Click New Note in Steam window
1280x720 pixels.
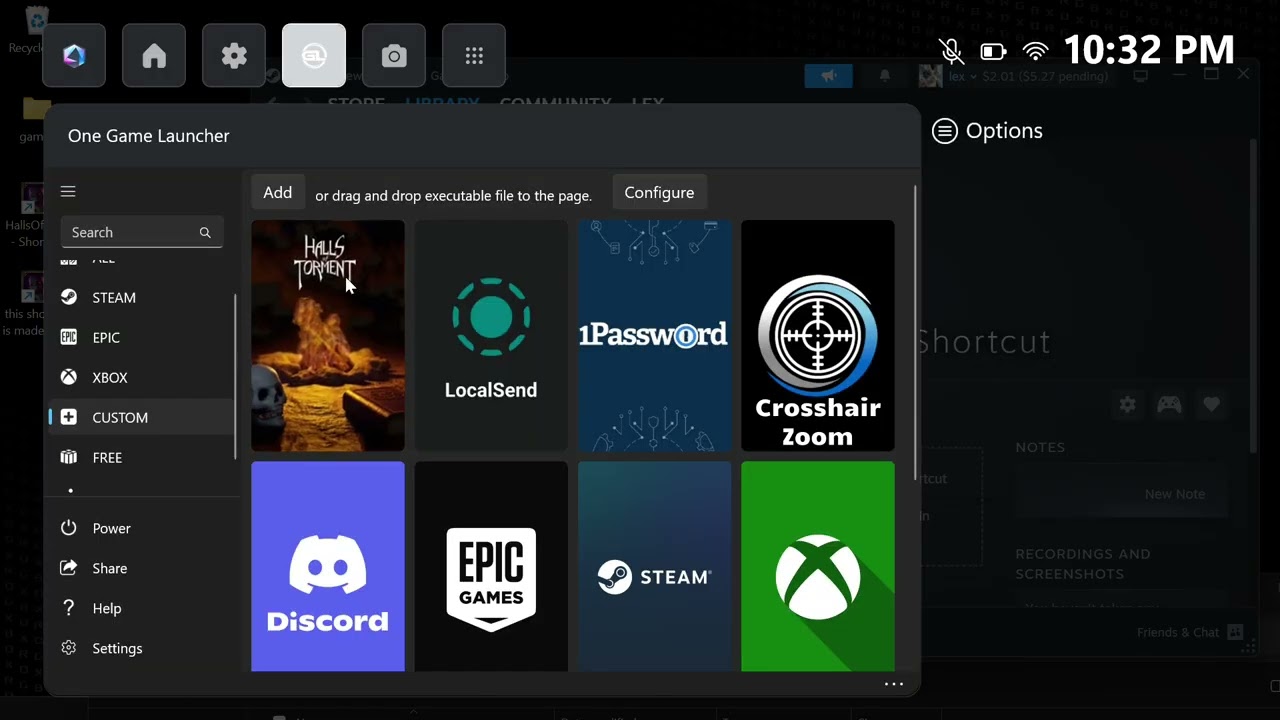1175,494
